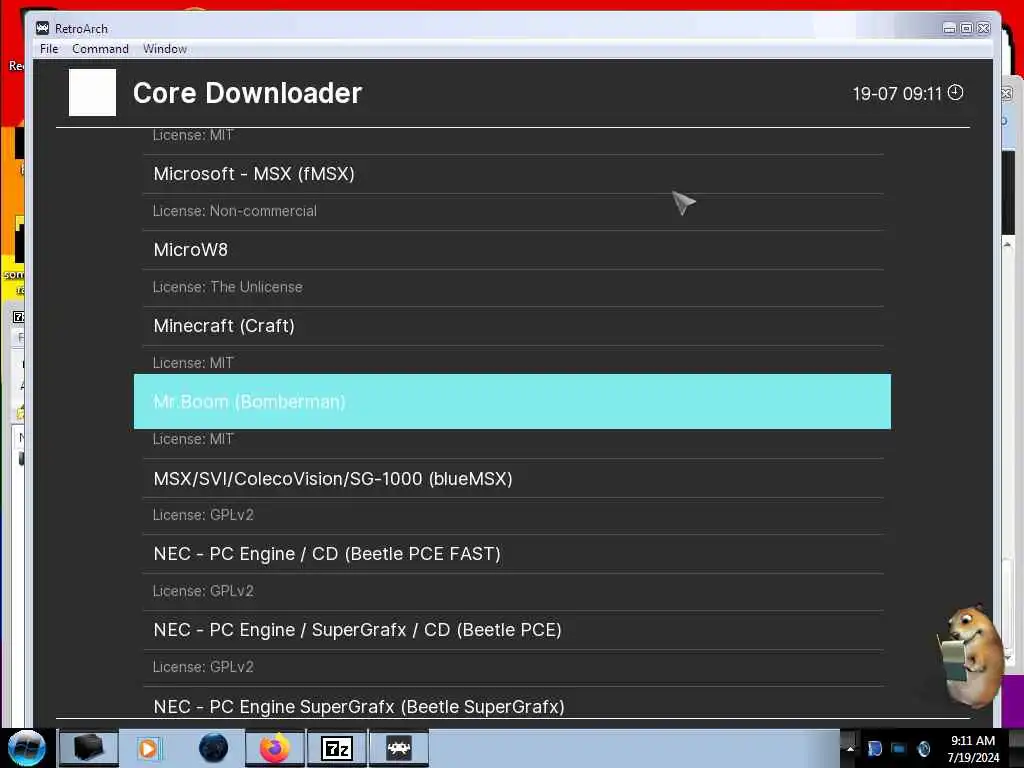Click the Windows Start orb
Screen dimensions: 1024x768
27,748
